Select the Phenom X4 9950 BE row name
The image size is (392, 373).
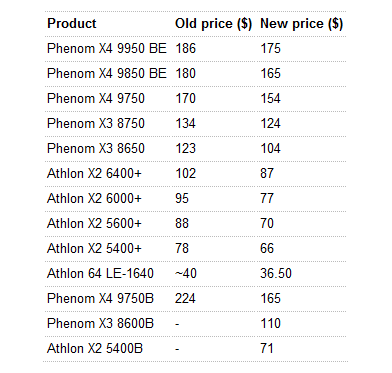point(107,49)
